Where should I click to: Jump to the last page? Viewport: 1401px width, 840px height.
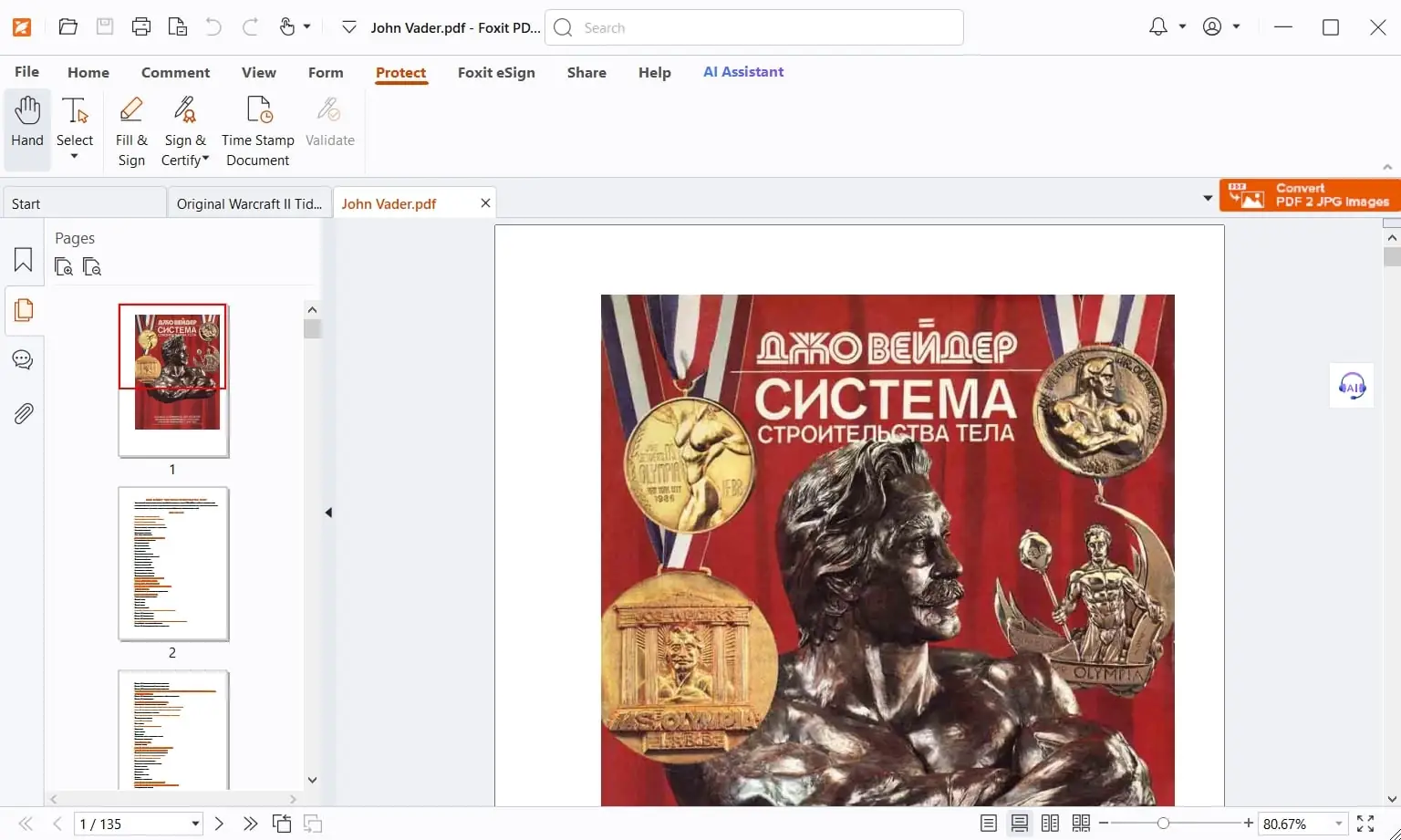point(250,824)
